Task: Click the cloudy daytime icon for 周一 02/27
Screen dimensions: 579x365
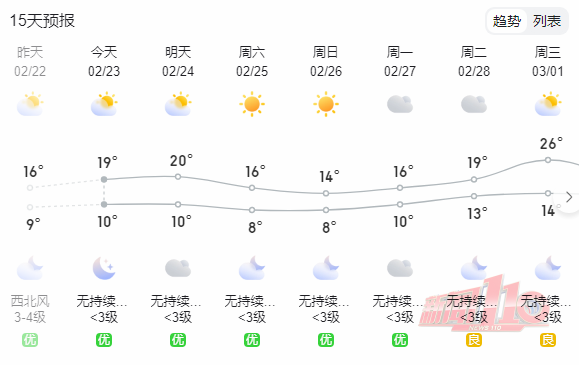Action: [x=400, y=104]
